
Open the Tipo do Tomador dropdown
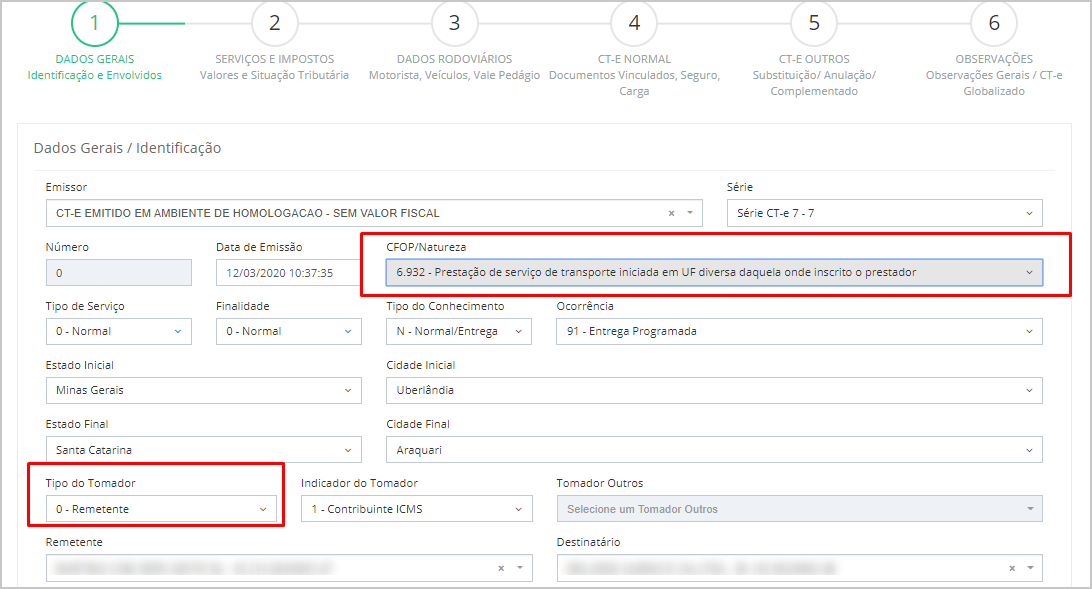point(161,509)
